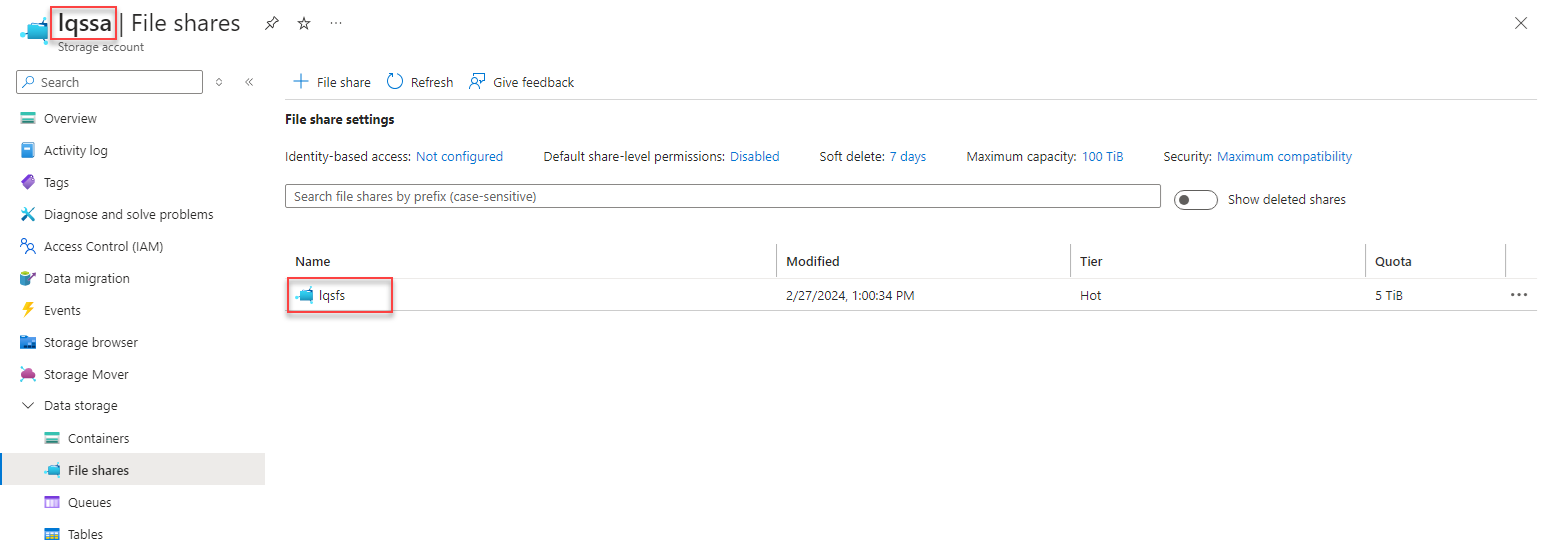Close the File shares blade

(x=1521, y=23)
